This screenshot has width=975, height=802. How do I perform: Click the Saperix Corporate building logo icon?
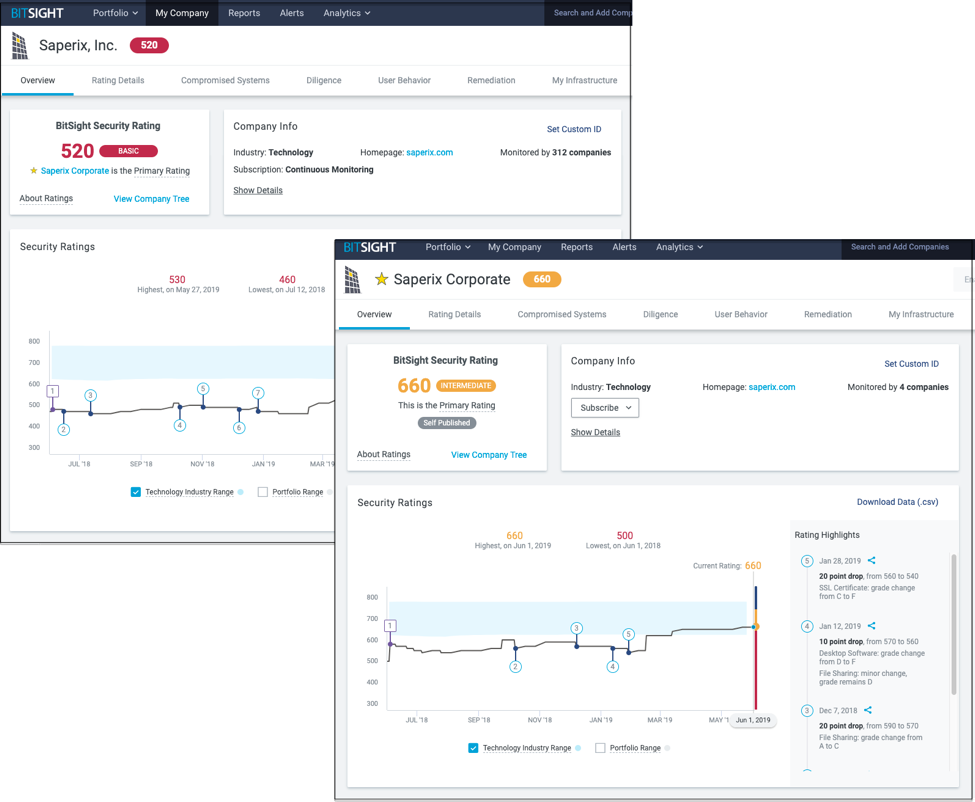pos(352,280)
